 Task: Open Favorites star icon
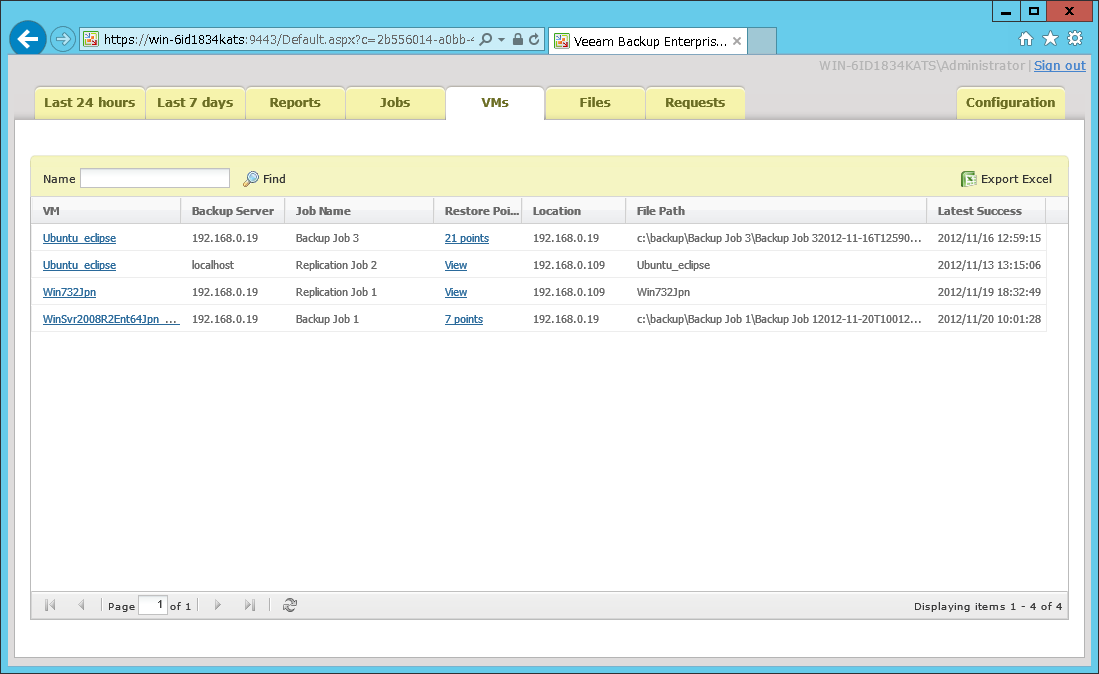pyautogui.click(x=1050, y=39)
